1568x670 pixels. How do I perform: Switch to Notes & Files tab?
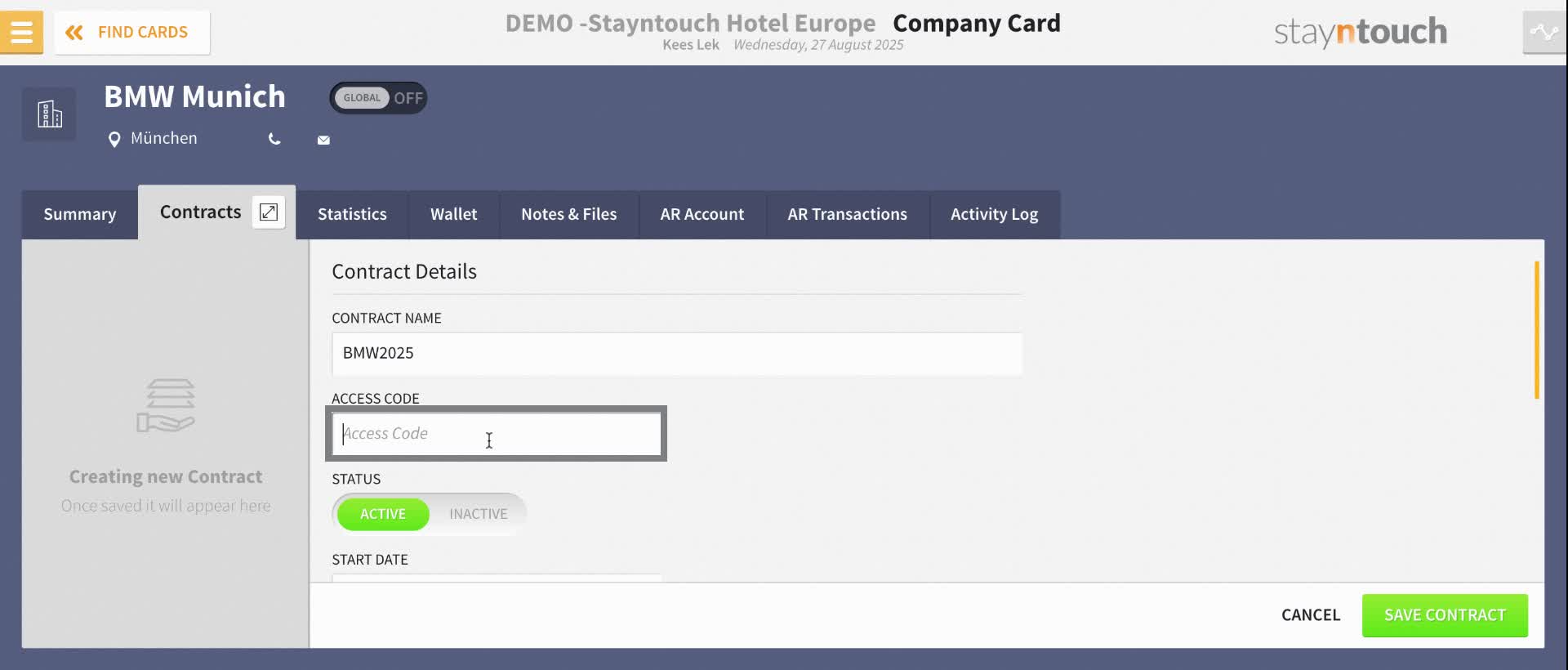point(569,214)
